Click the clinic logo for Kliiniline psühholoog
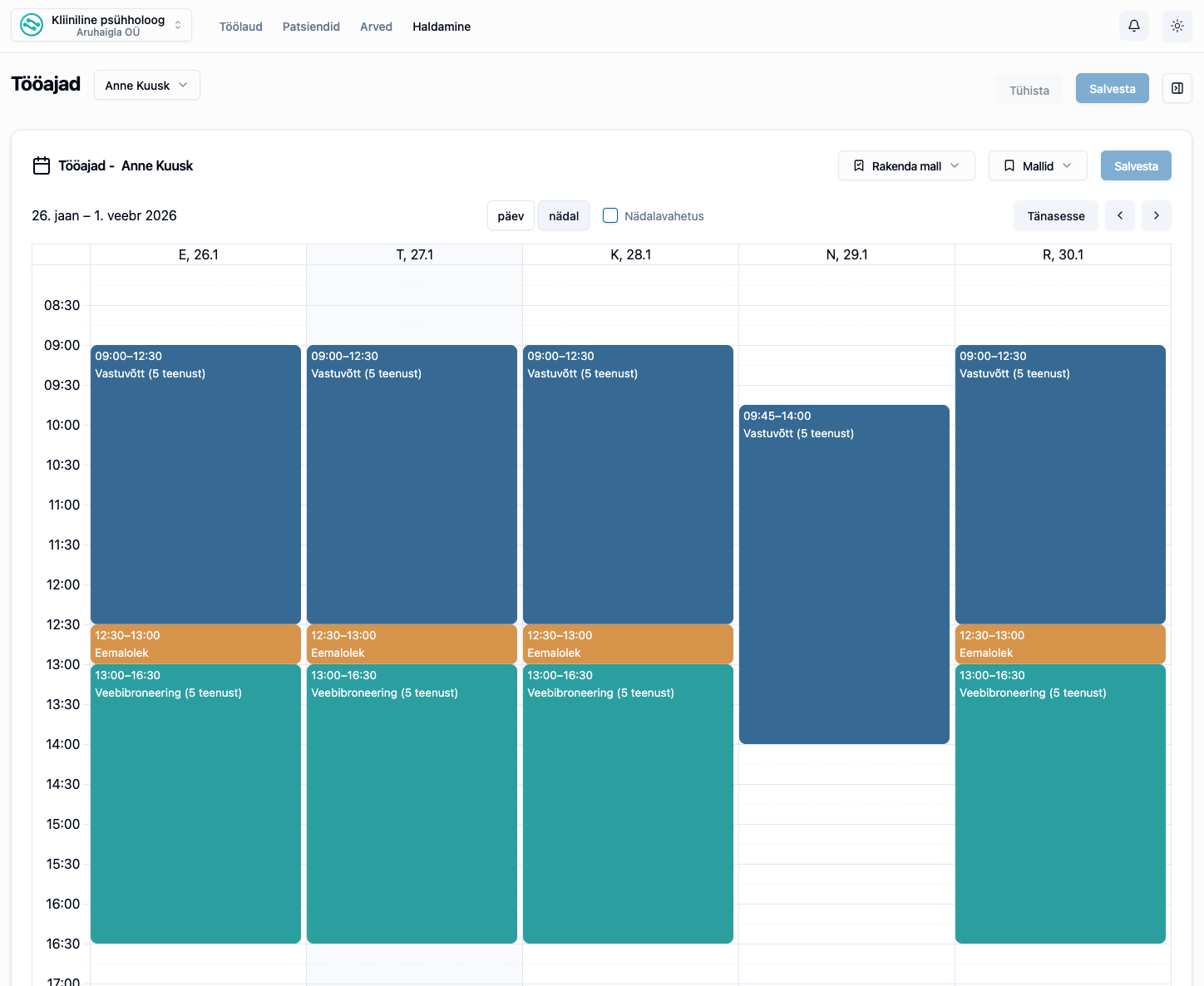Image resolution: width=1204 pixels, height=986 pixels. coord(31,25)
